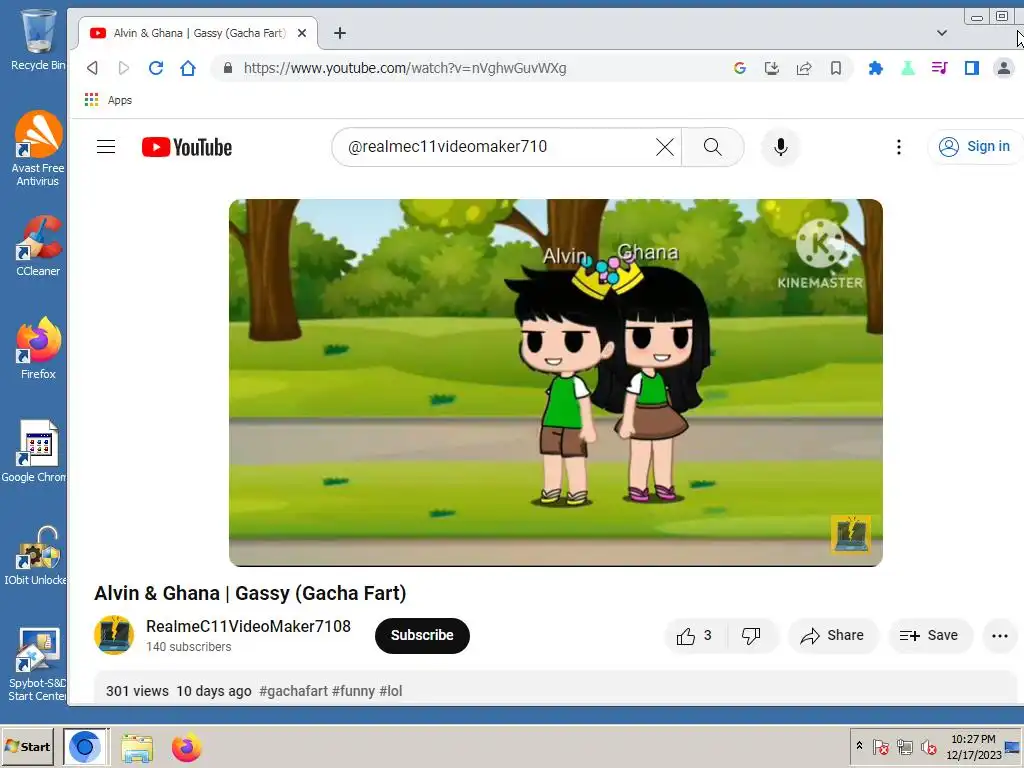Launch Firefox from the taskbar
The width and height of the screenshot is (1024, 768).
[x=186, y=747]
